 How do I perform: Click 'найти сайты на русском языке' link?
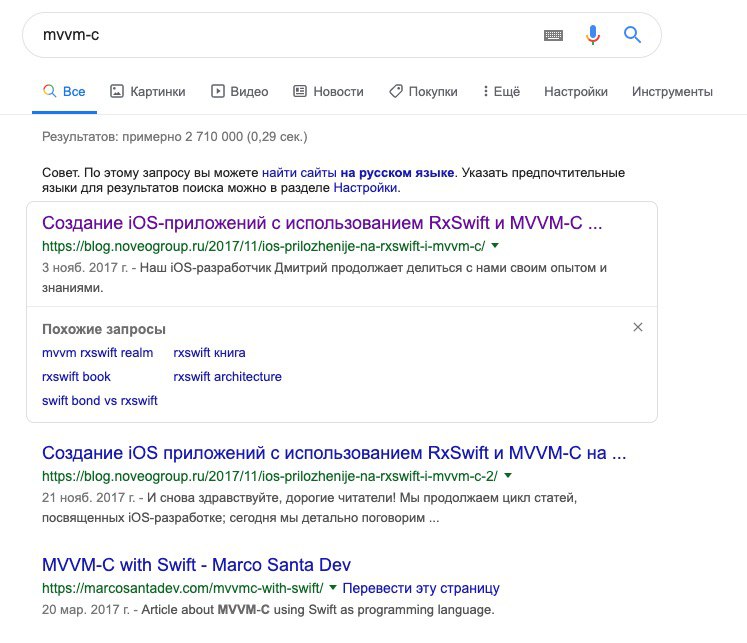[x=358, y=172]
